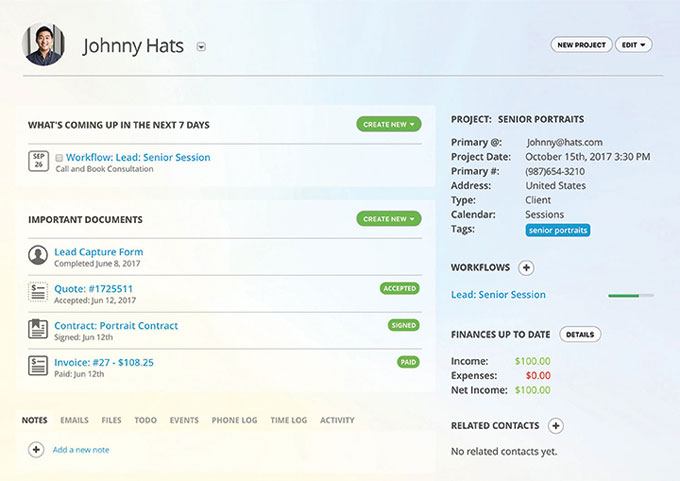
Task: Click 'Accepted: Jun 12, 2017' text
Action: coord(95,301)
